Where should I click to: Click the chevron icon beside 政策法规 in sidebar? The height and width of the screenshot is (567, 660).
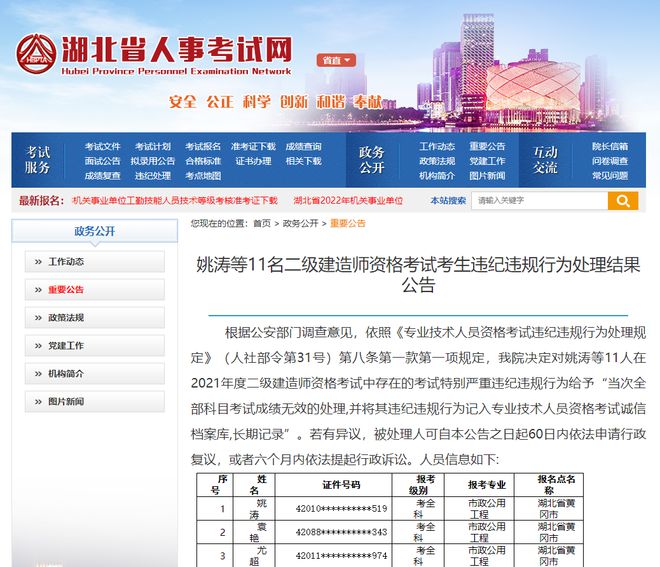click(37, 318)
